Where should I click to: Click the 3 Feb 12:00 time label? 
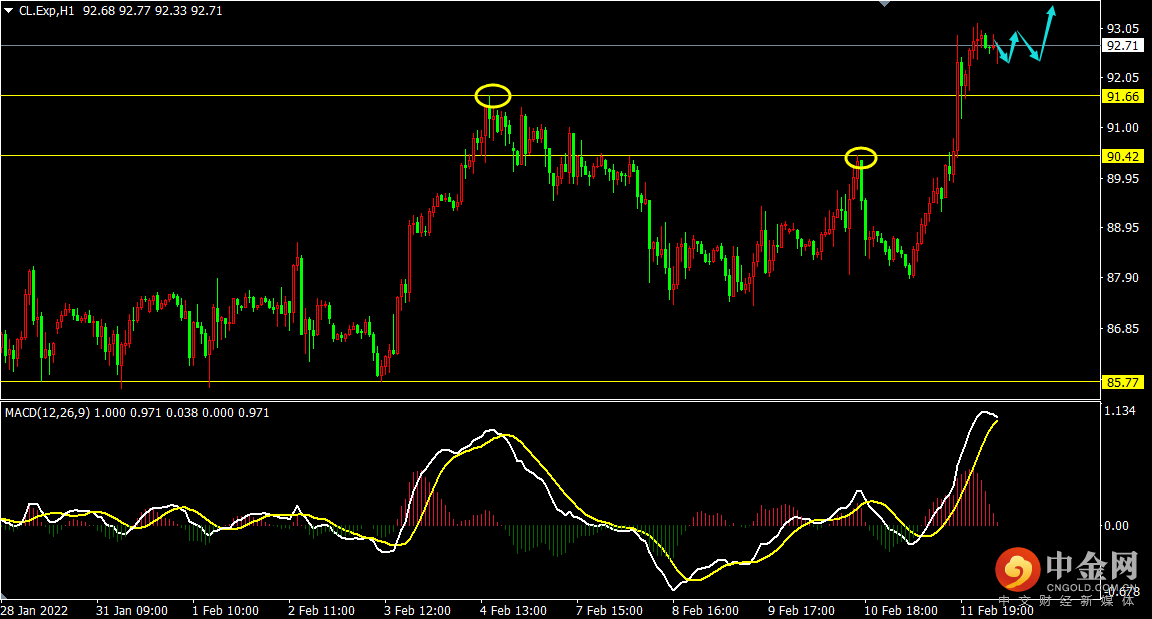417,610
